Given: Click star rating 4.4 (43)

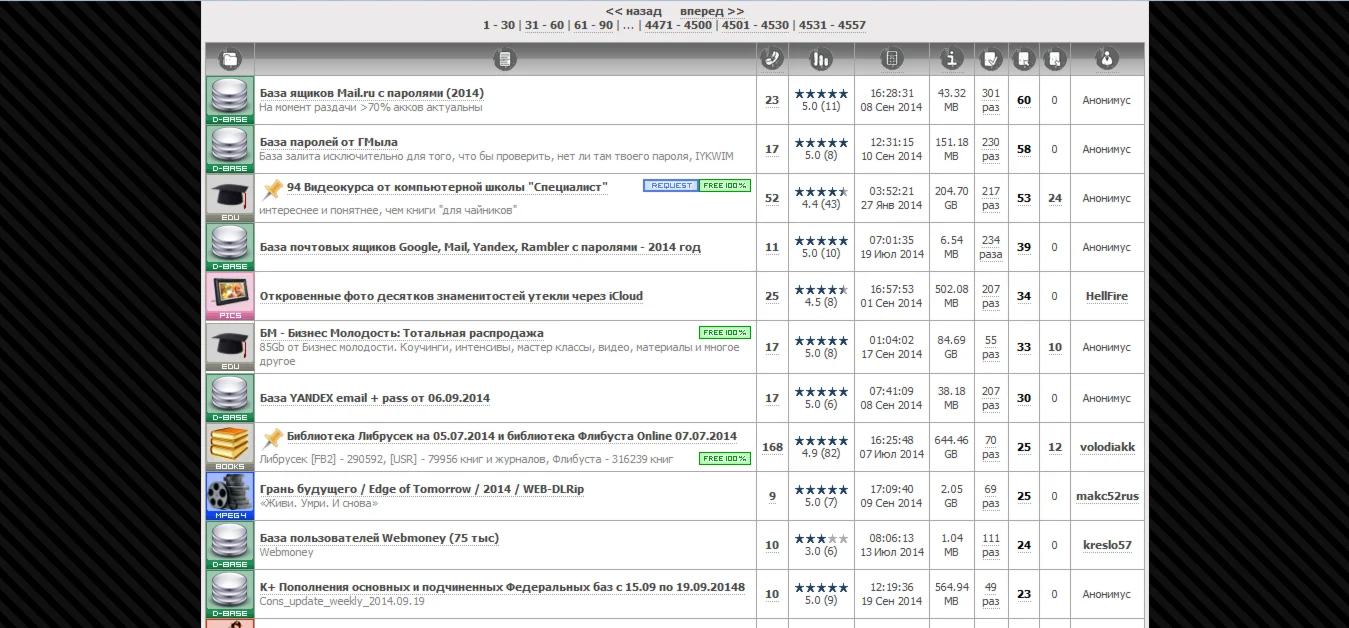Looking at the screenshot, I should pyautogui.click(x=821, y=198).
